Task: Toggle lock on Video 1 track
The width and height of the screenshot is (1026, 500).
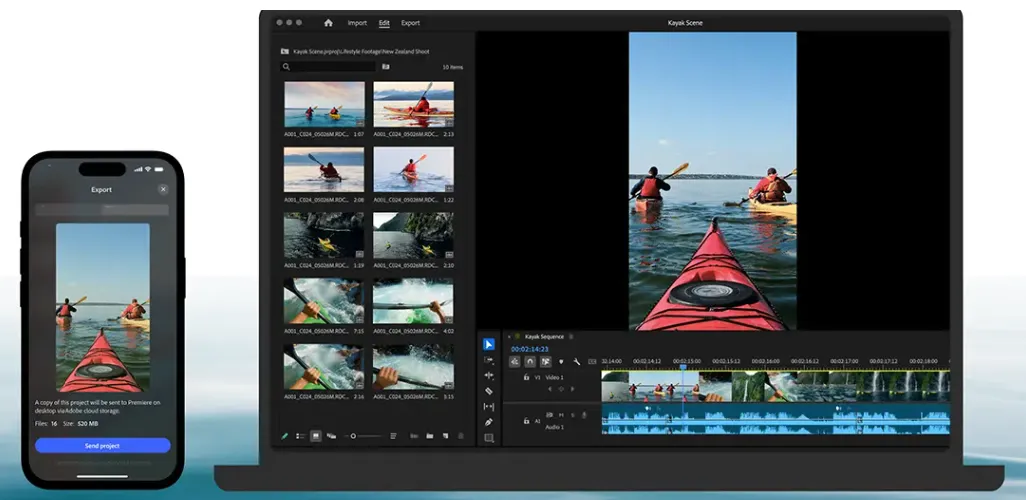Action: click(526, 378)
